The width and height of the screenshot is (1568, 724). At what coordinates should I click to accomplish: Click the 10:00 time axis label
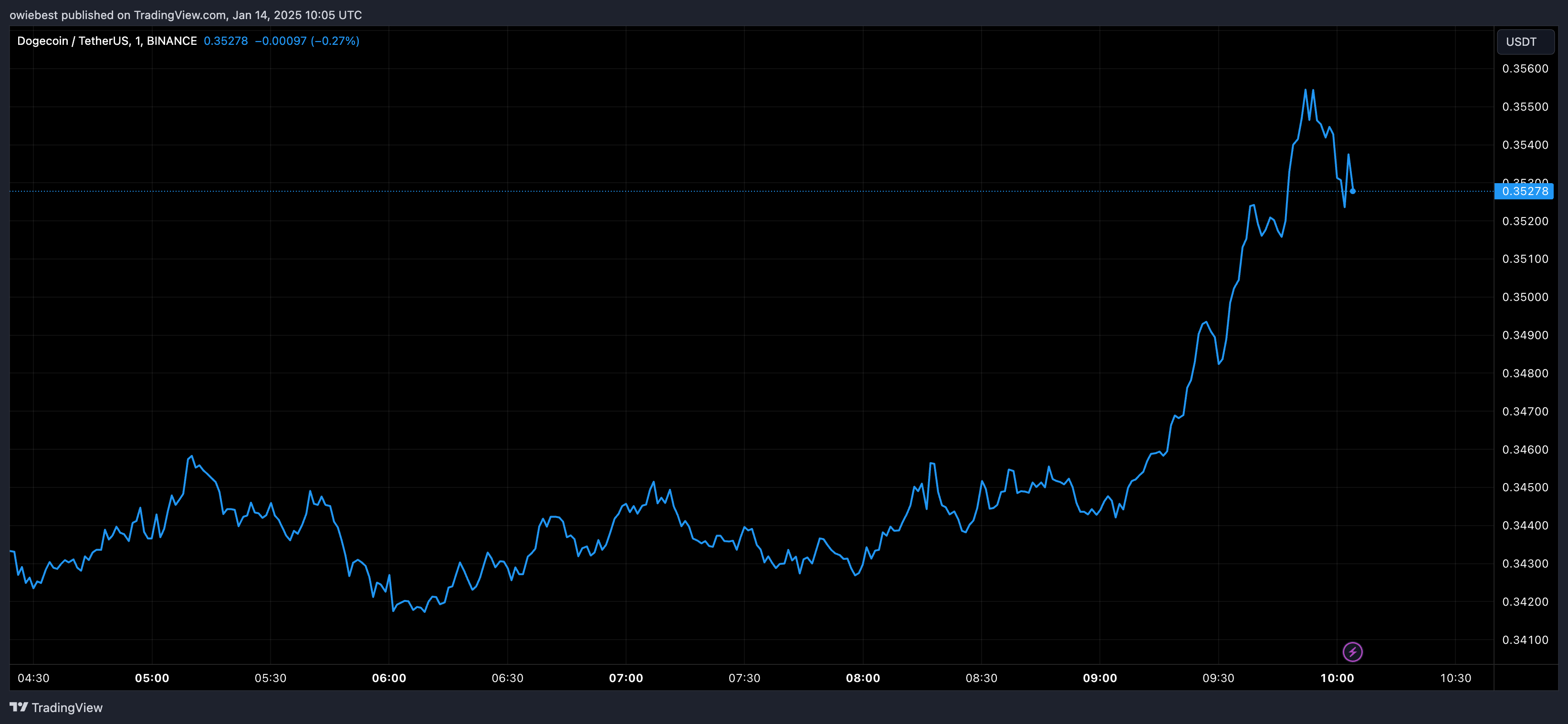[x=1337, y=678]
